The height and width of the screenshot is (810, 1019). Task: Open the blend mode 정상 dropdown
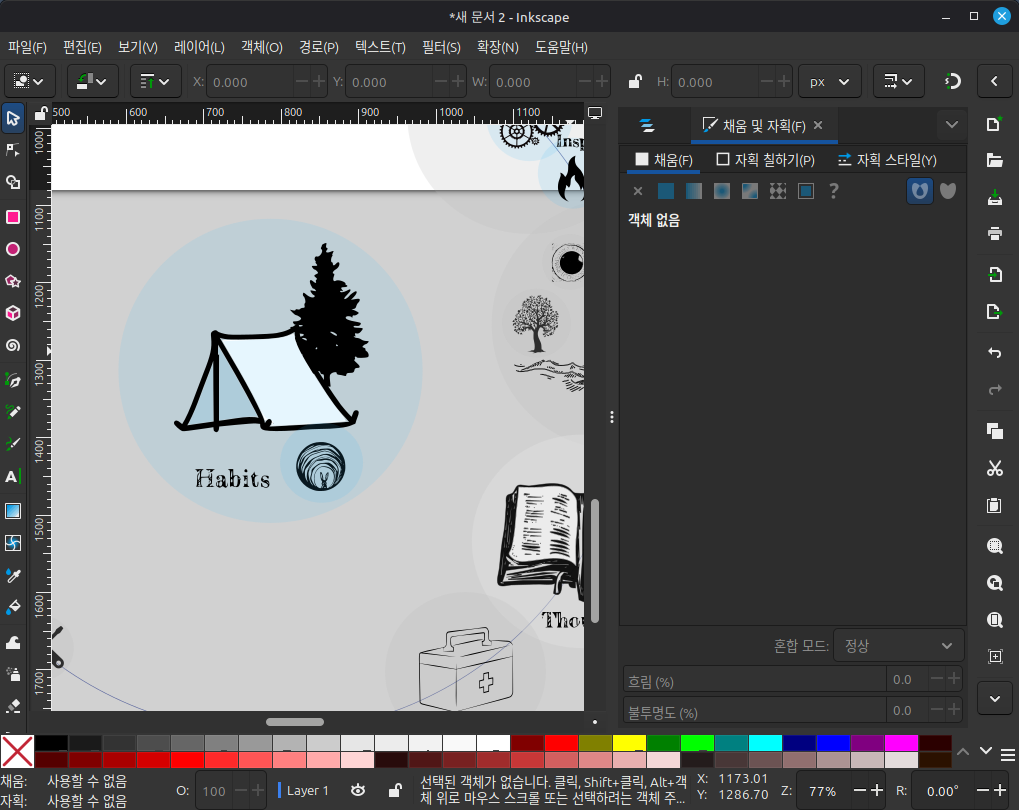[898, 646]
